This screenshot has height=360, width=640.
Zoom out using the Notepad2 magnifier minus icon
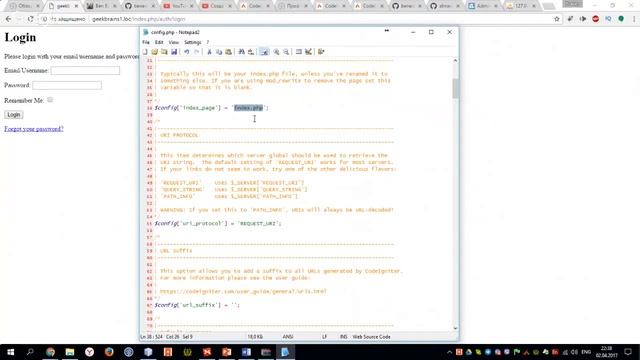pos(286,52)
